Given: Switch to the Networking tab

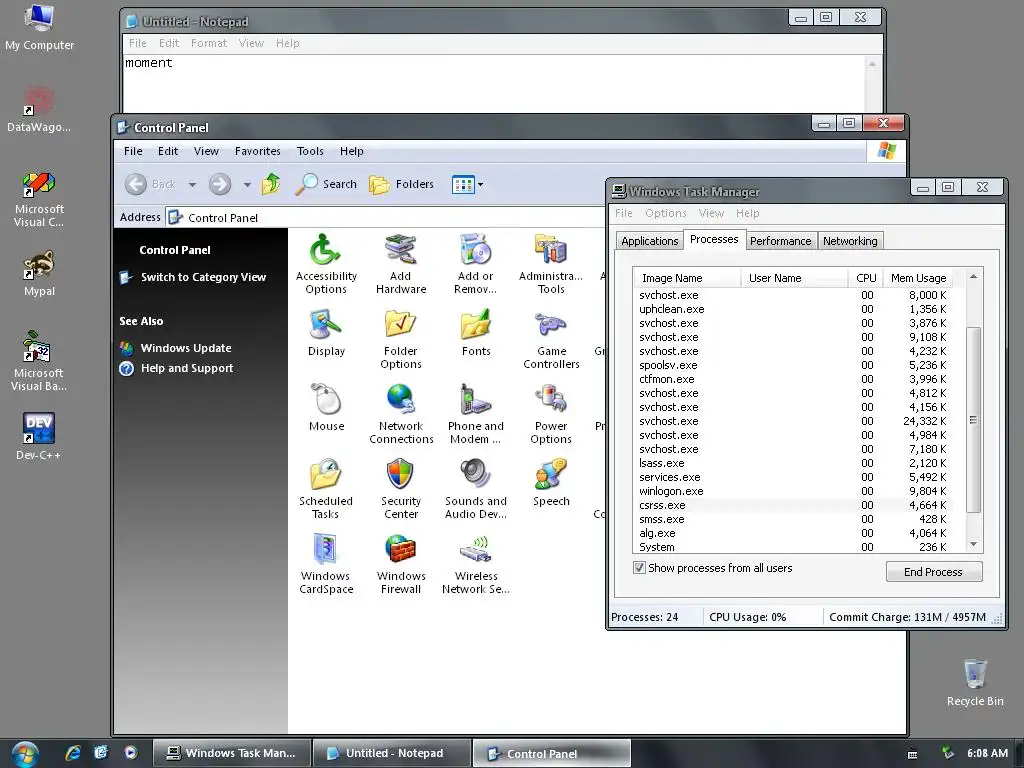Looking at the screenshot, I should pyautogui.click(x=850, y=241).
